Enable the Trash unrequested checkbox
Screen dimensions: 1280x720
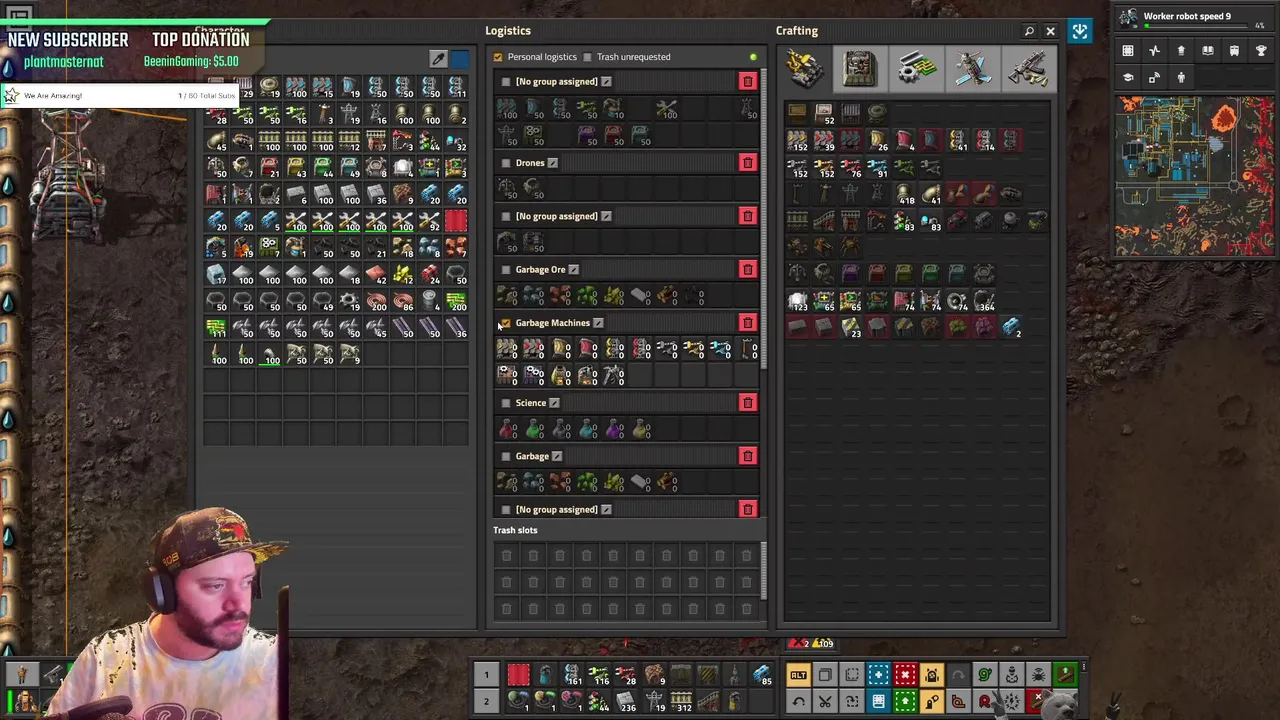[587, 57]
